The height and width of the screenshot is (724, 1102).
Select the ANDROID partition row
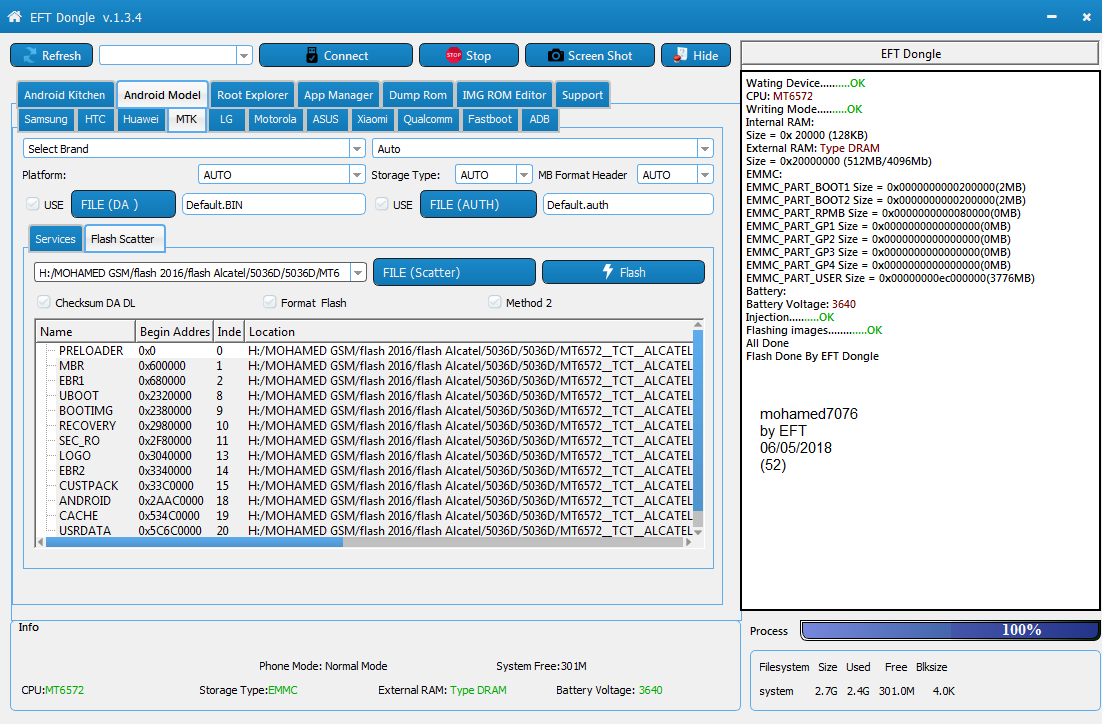tap(364, 500)
